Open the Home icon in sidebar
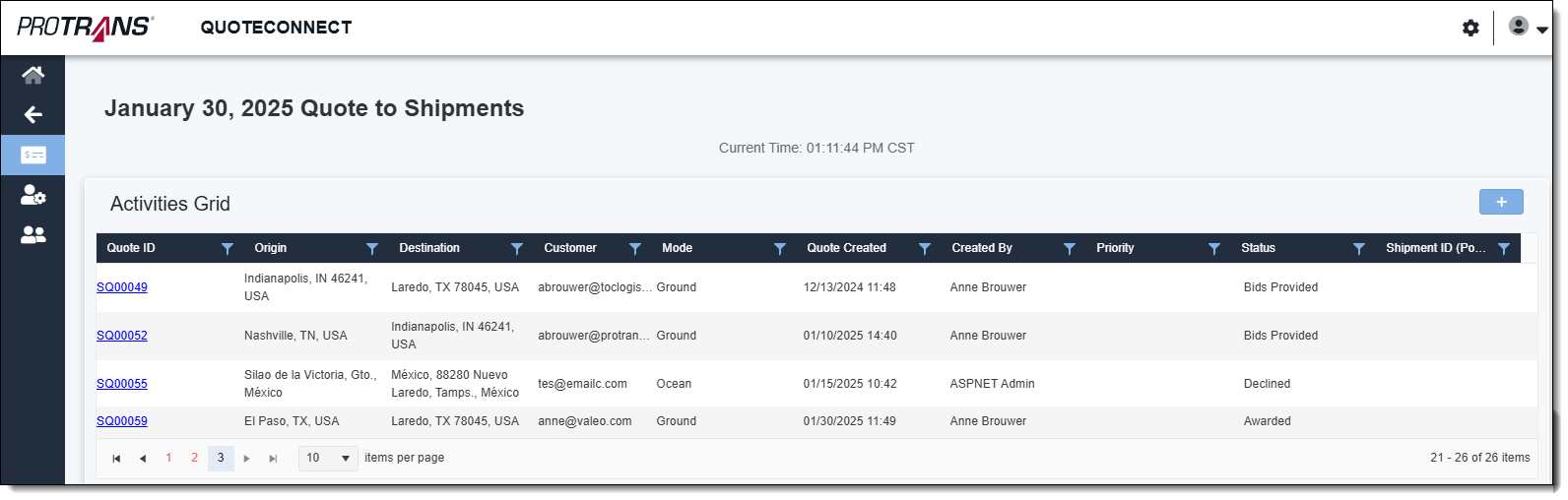Viewport: 1568px width, 500px height. [33, 75]
